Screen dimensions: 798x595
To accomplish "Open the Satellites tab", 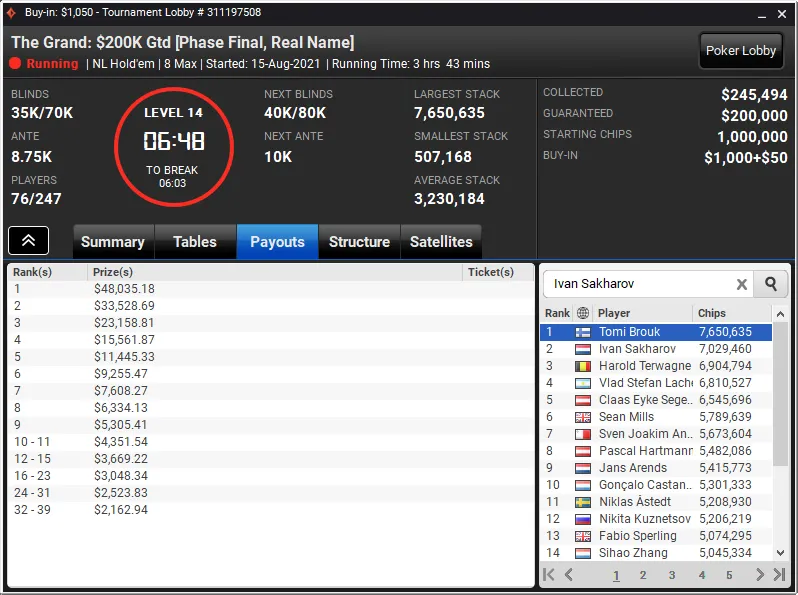I will pos(441,242).
